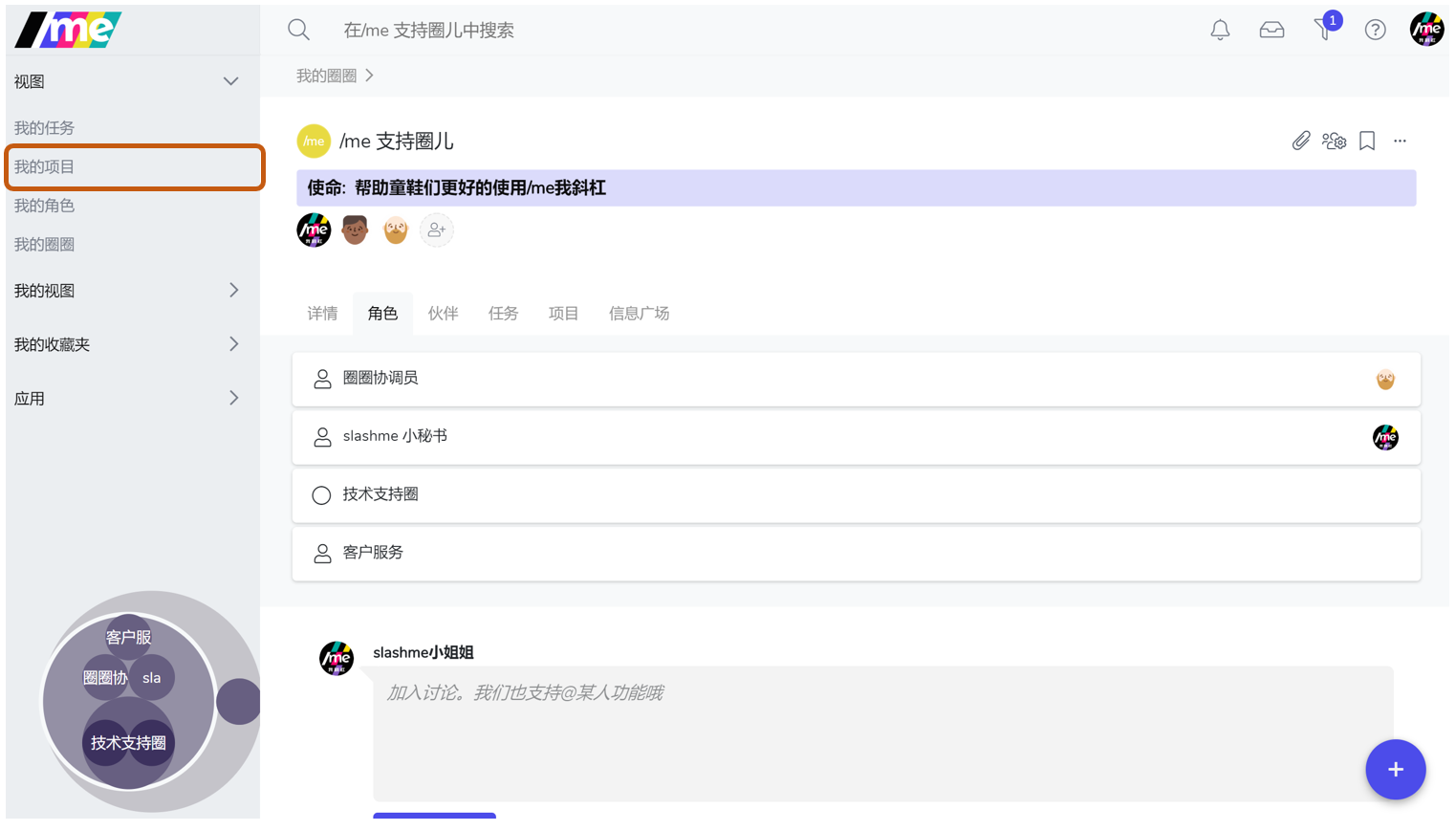Open the 项目 tab
1456x831 pixels.
point(563,313)
